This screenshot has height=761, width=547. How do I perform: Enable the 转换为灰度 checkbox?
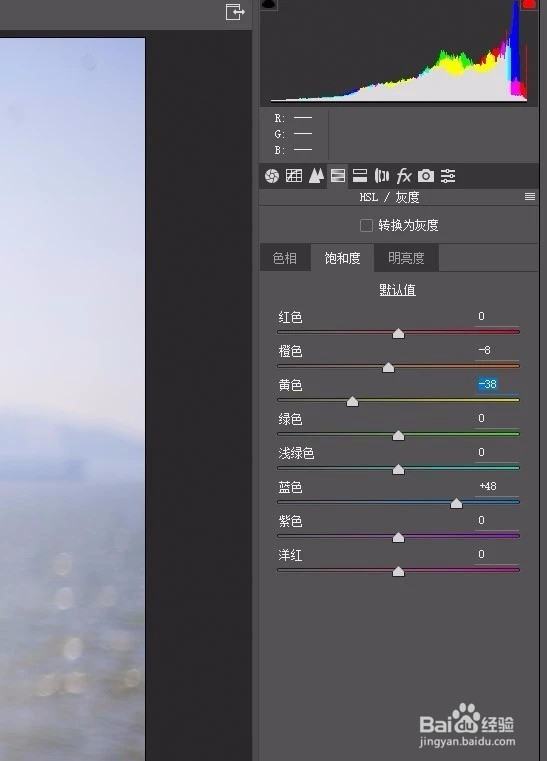coord(366,225)
